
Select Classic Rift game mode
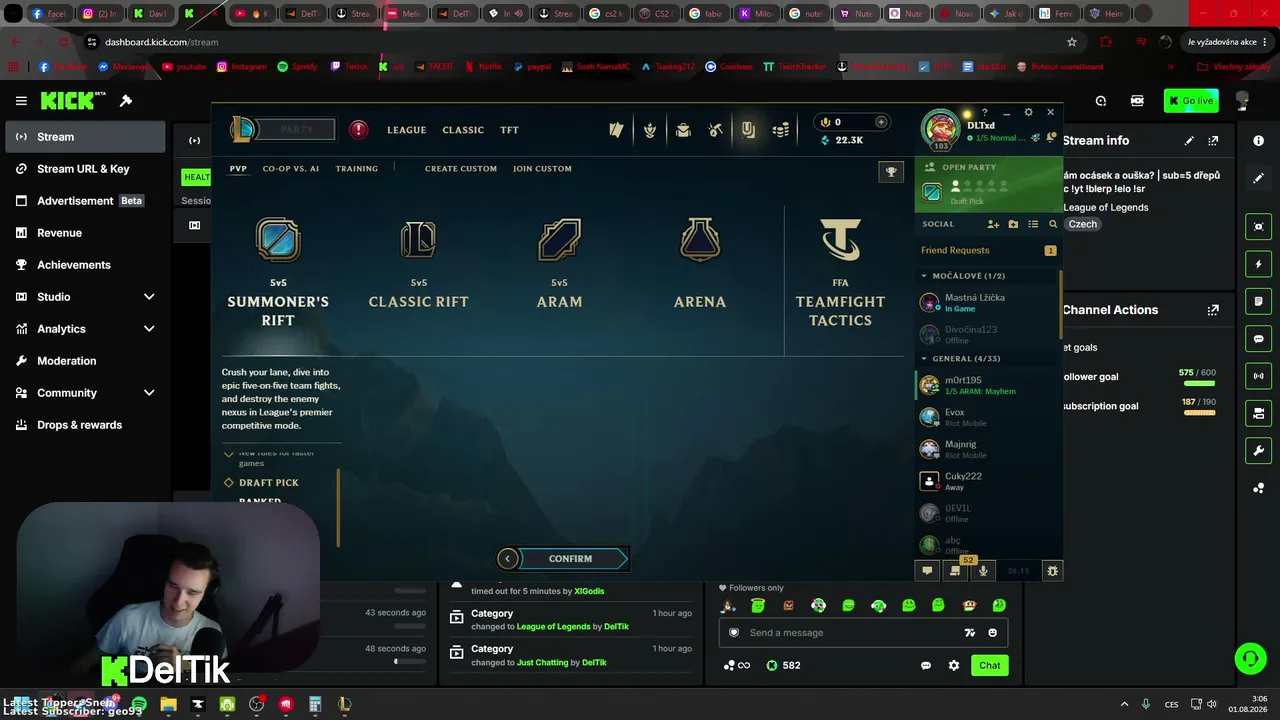coord(418,264)
